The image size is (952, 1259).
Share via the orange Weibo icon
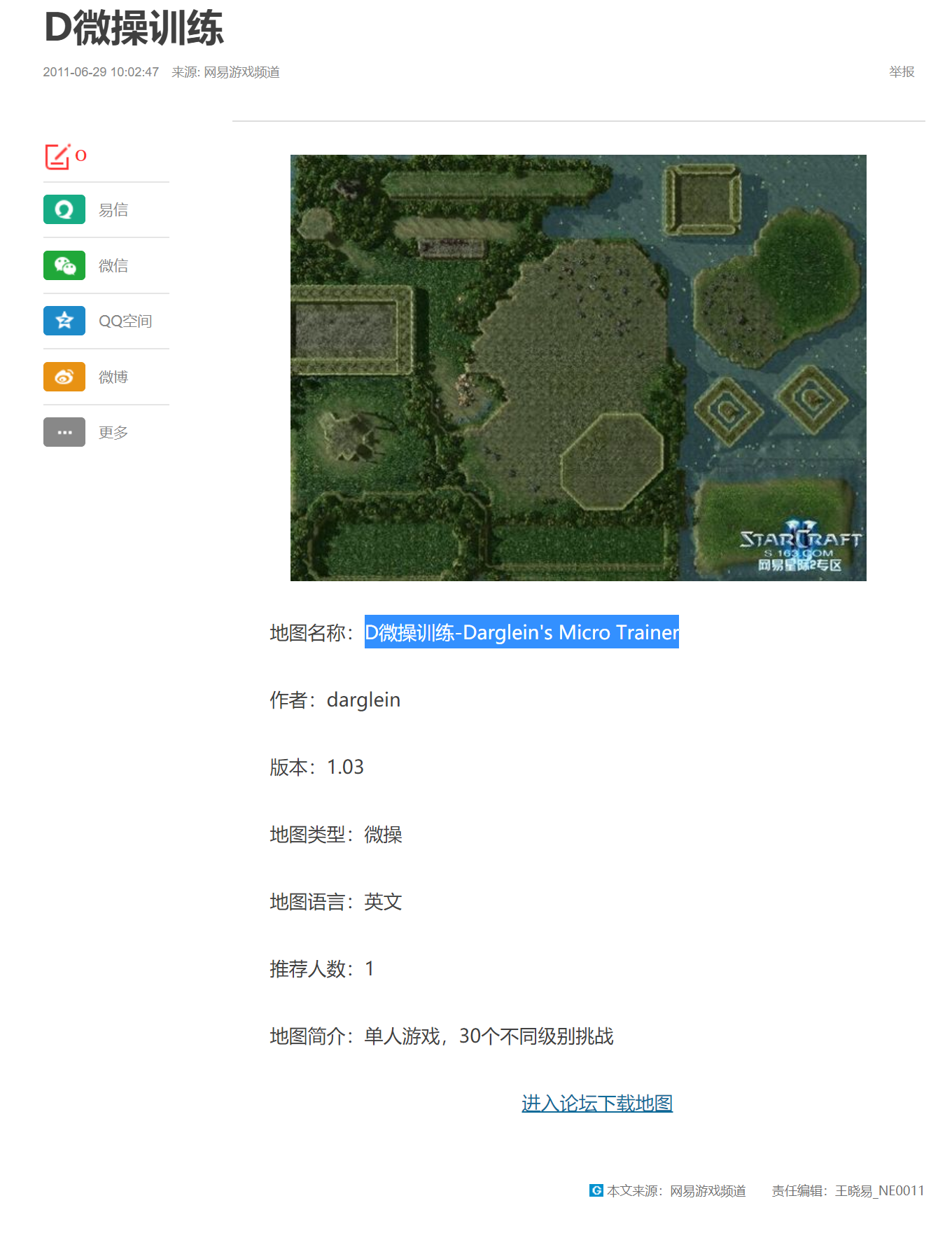pos(64,377)
